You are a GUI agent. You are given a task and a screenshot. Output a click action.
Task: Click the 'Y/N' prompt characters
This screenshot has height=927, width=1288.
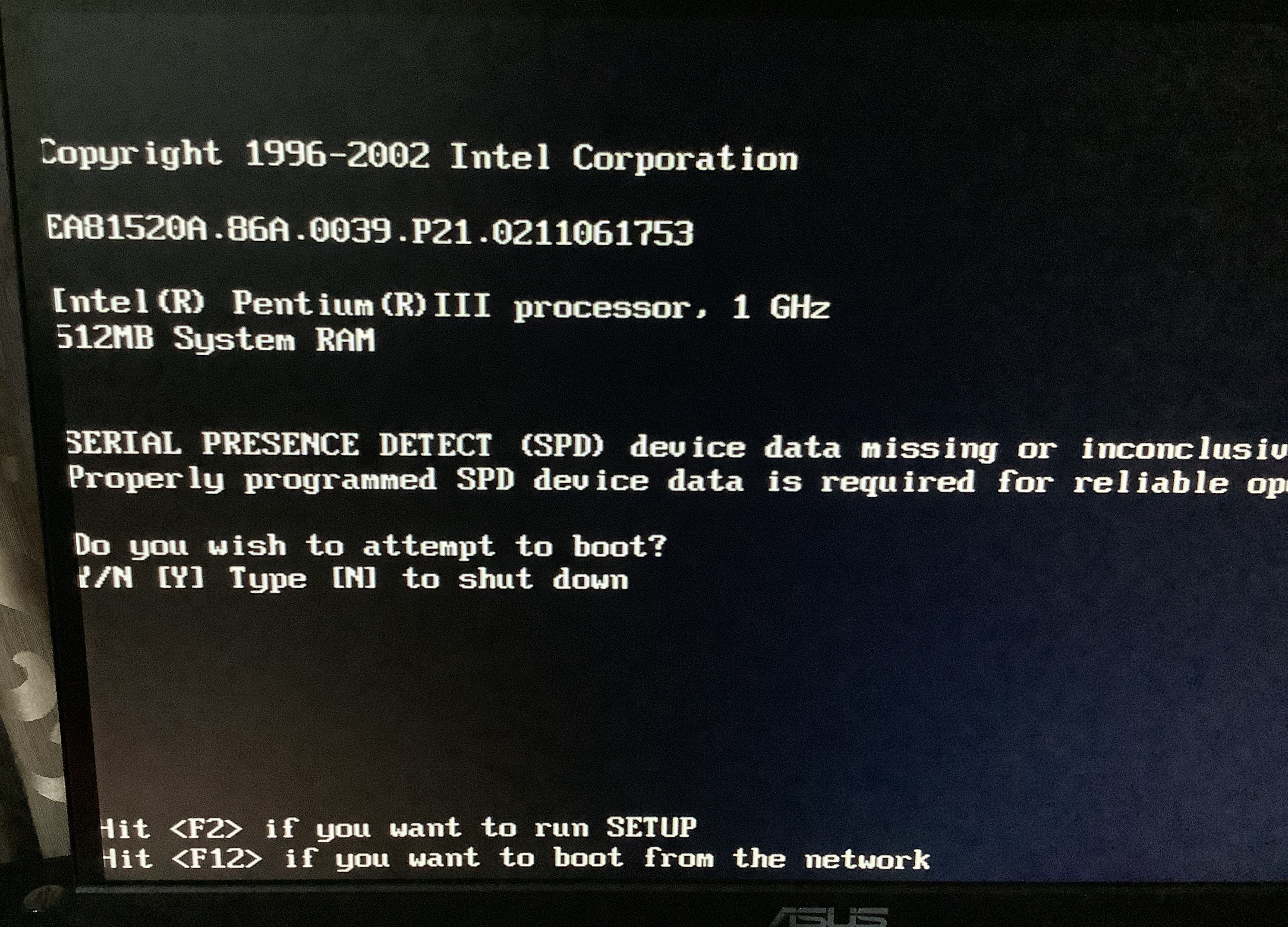tap(106, 578)
